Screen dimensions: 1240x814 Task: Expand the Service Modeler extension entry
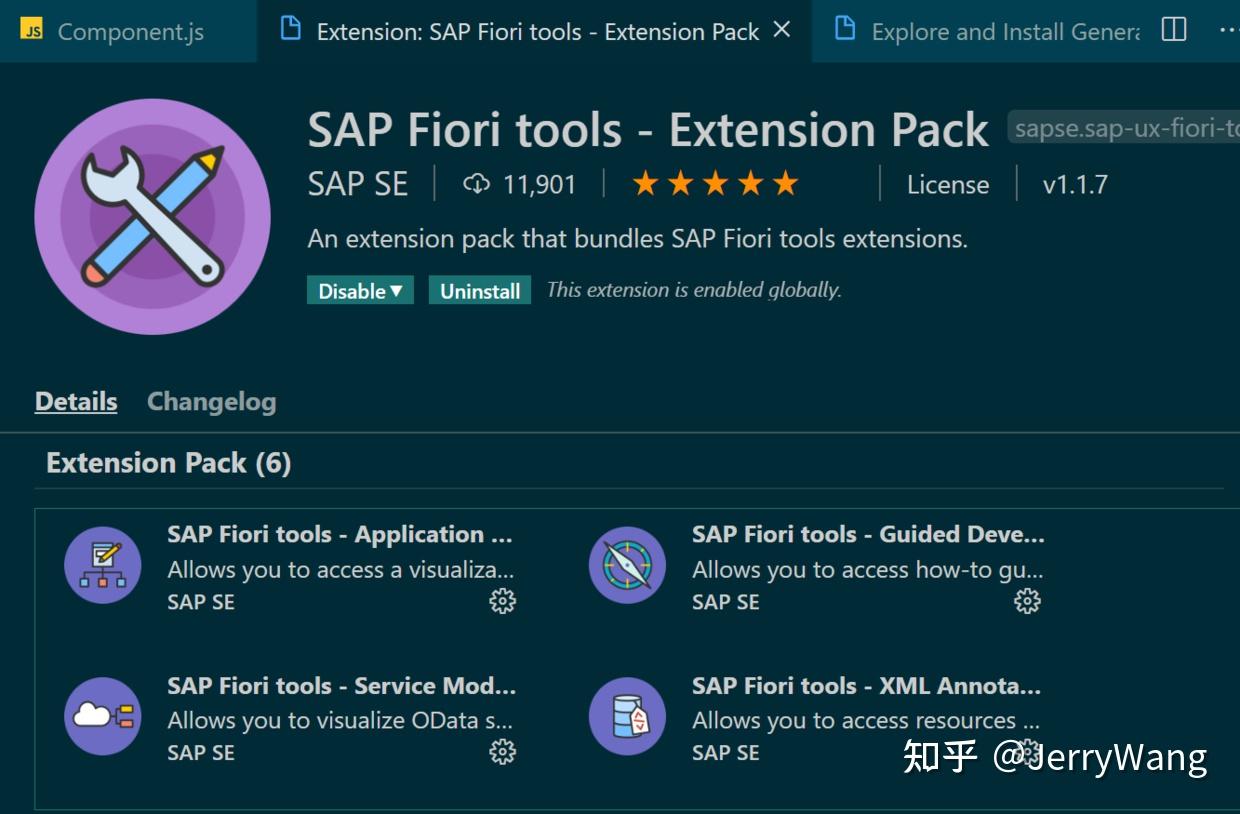click(x=340, y=686)
